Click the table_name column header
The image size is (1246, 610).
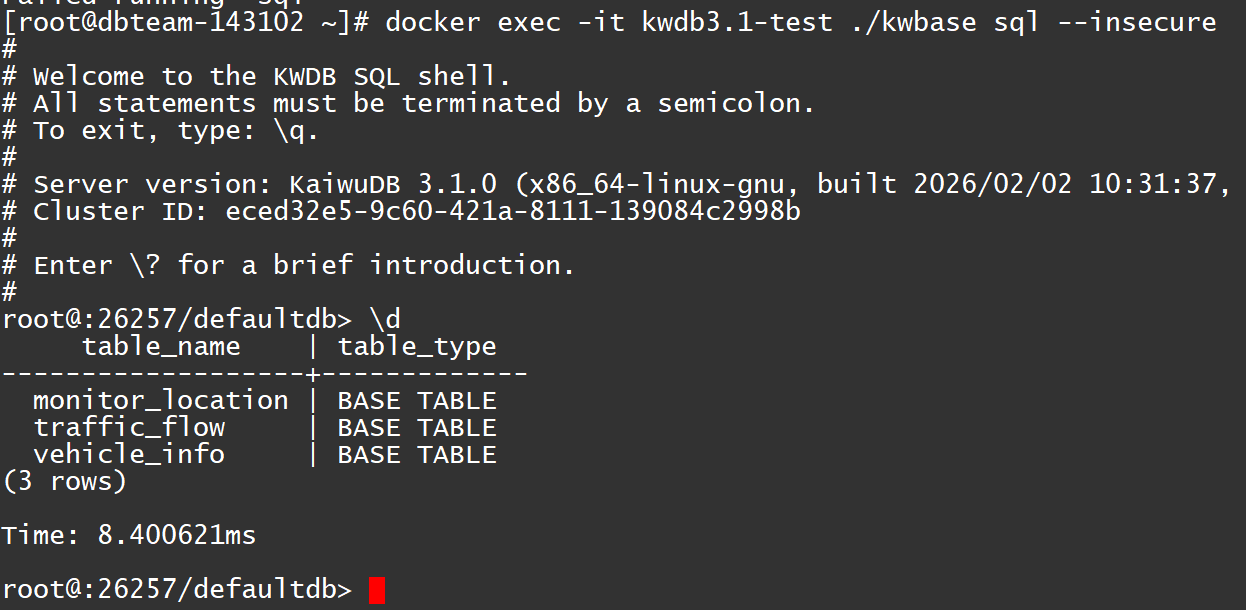(161, 347)
